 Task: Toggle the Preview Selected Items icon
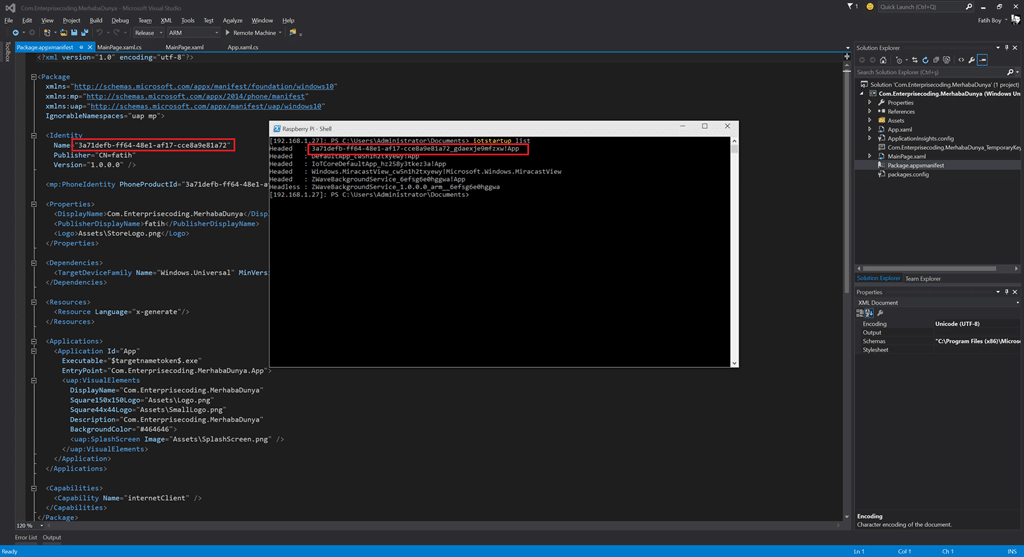pos(982,60)
